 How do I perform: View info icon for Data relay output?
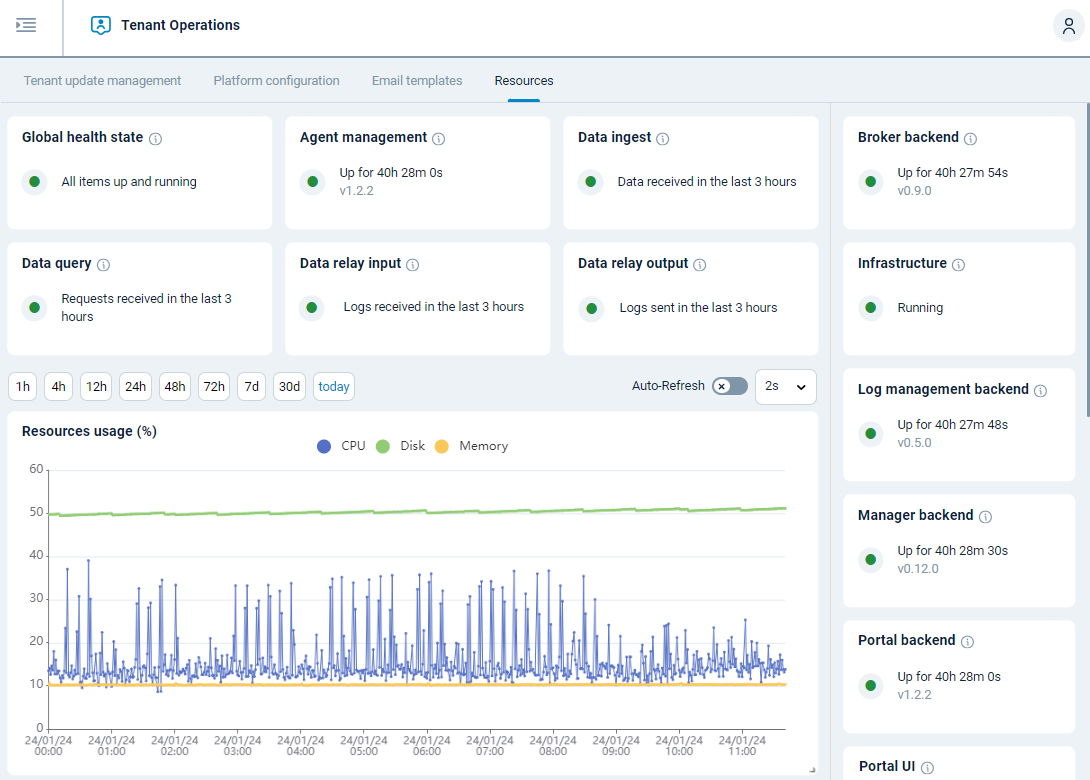(x=700, y=265)
